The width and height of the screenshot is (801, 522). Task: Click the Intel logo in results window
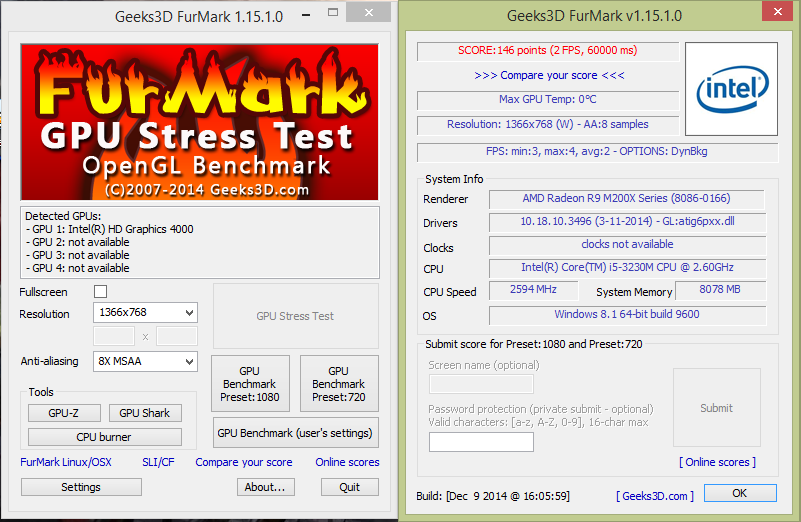[x=732, y=89]
